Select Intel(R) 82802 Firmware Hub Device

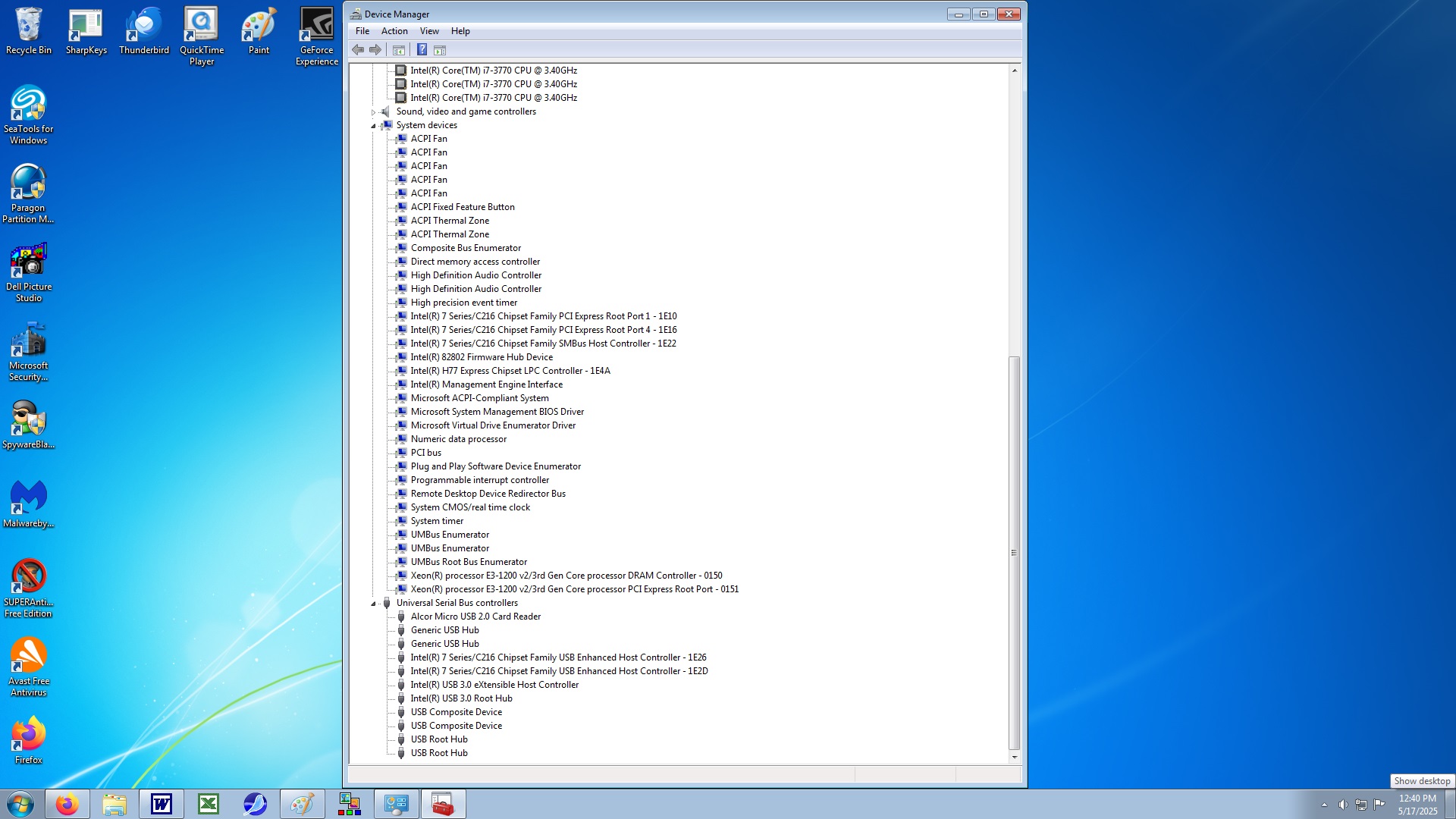coord(482,357)
